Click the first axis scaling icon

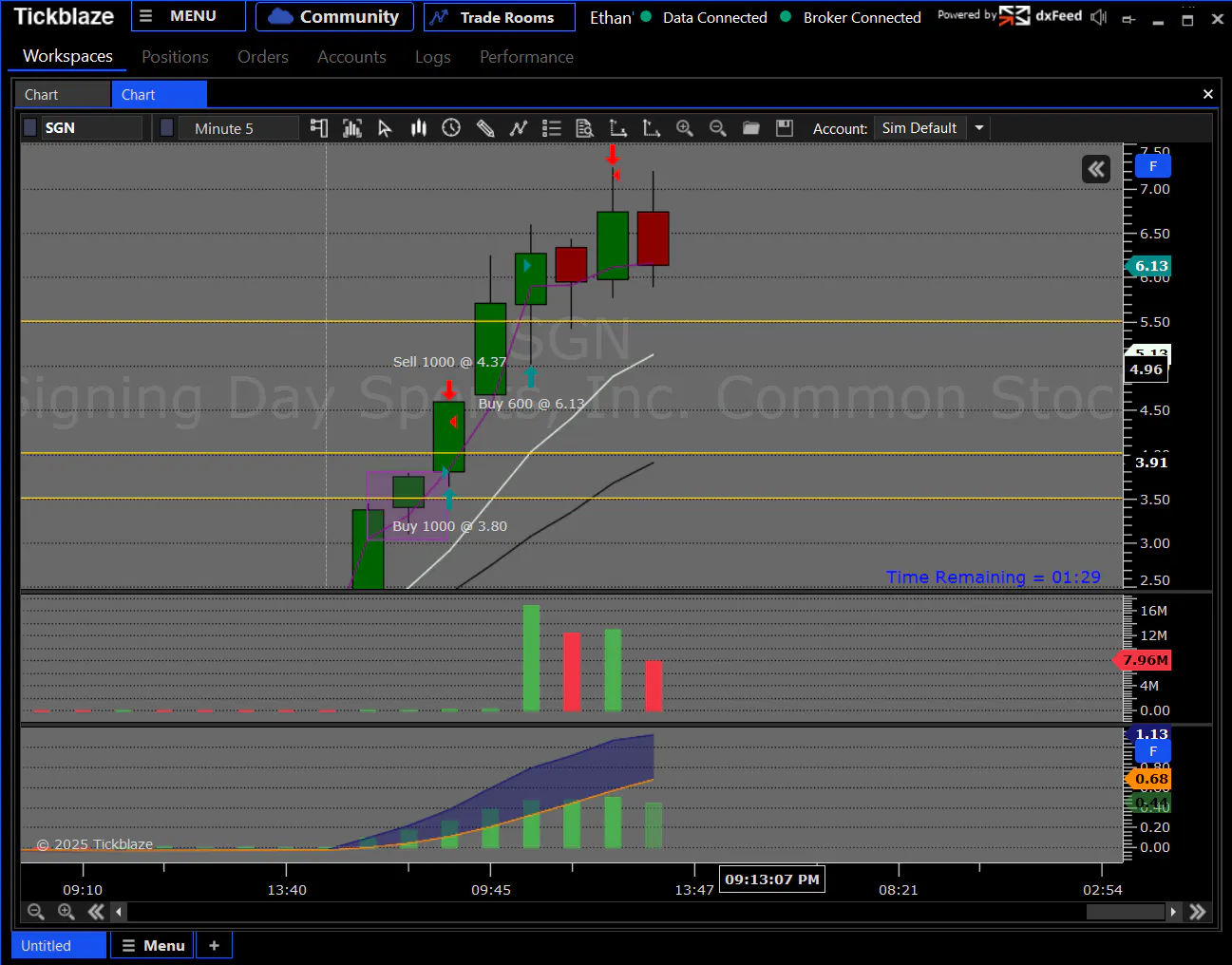618,128
